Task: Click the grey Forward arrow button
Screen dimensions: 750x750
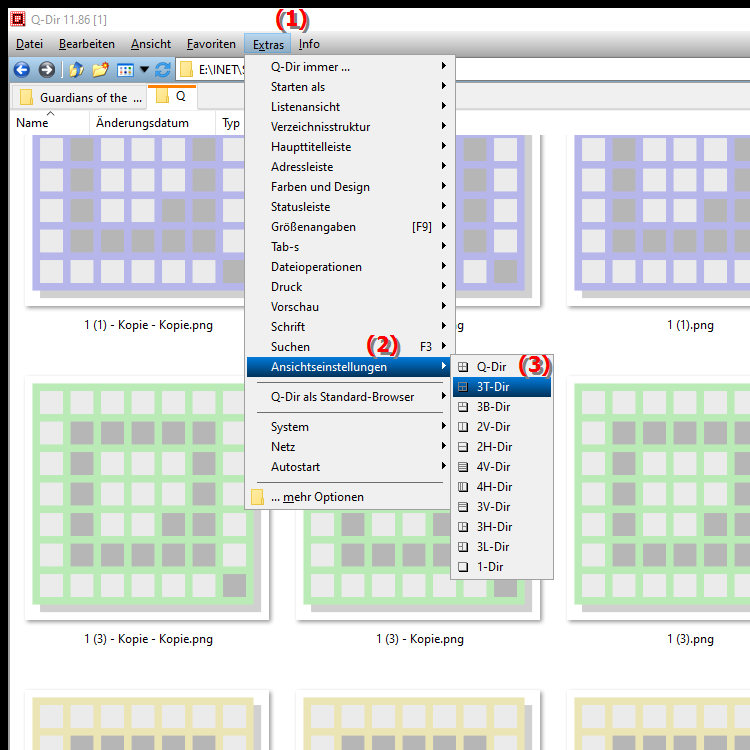Action: pos(46,70)
